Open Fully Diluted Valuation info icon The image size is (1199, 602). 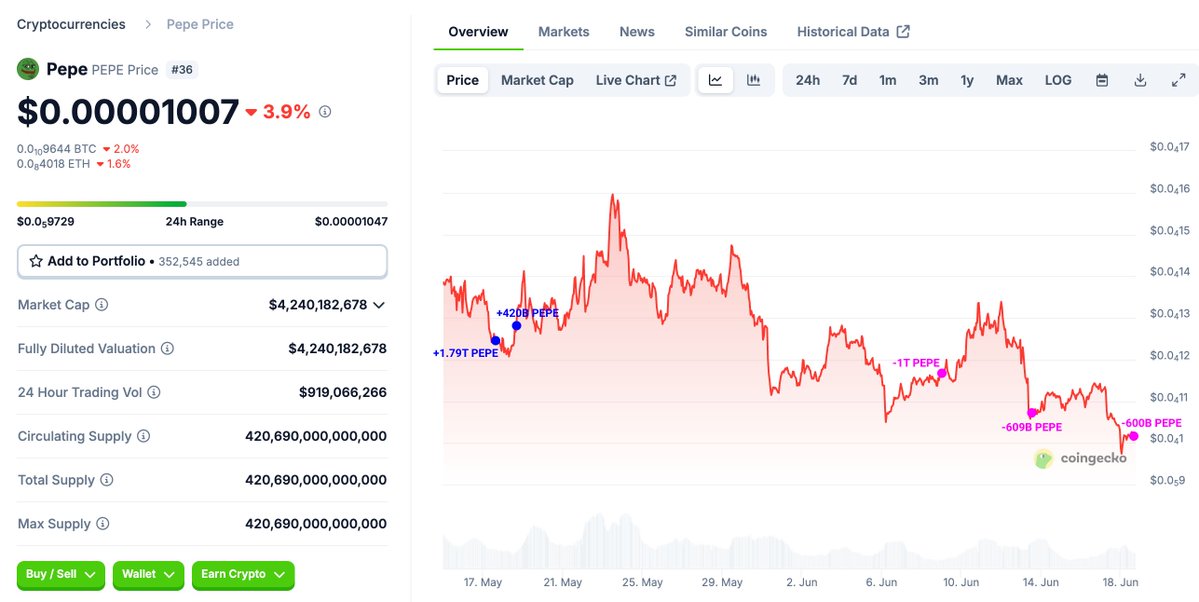[167, 349]
